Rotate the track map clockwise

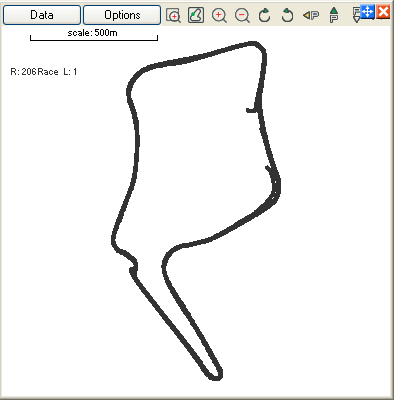coord(265,15)
